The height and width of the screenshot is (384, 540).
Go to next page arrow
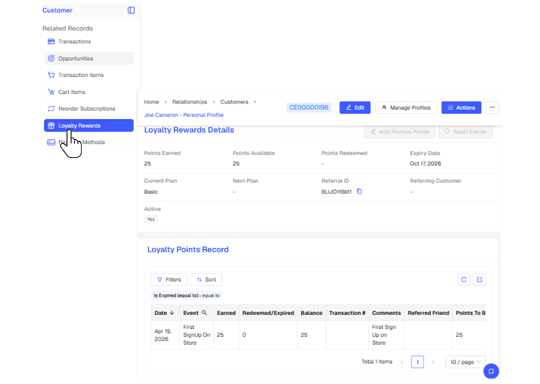(433, 362)
